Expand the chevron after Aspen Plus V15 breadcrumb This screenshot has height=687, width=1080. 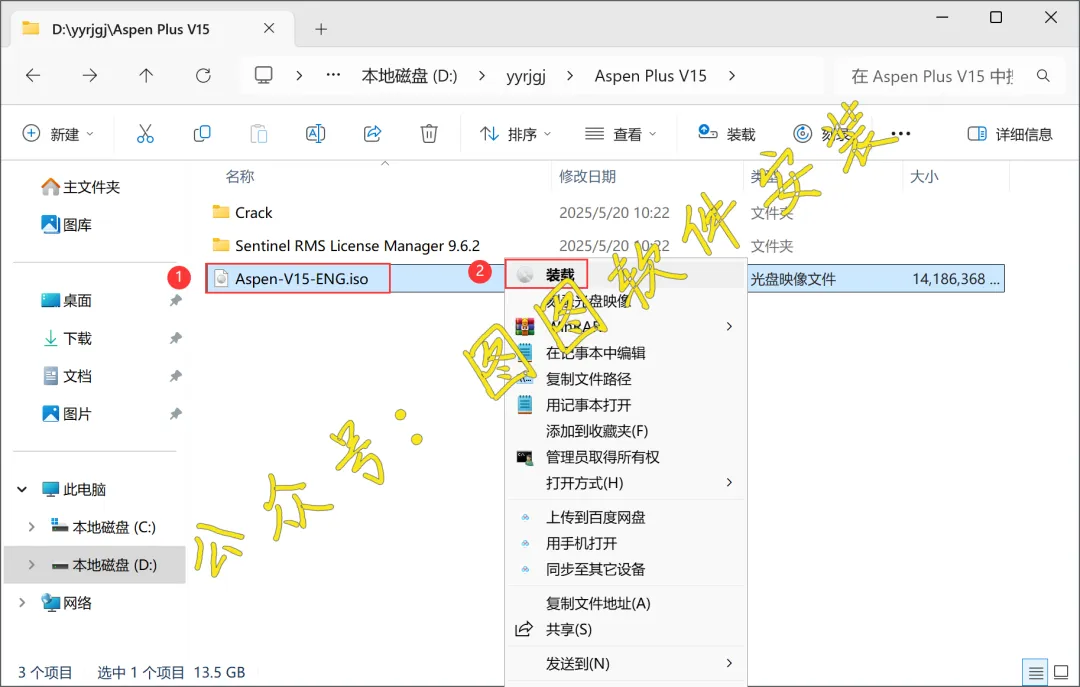(x=731, y=76)
